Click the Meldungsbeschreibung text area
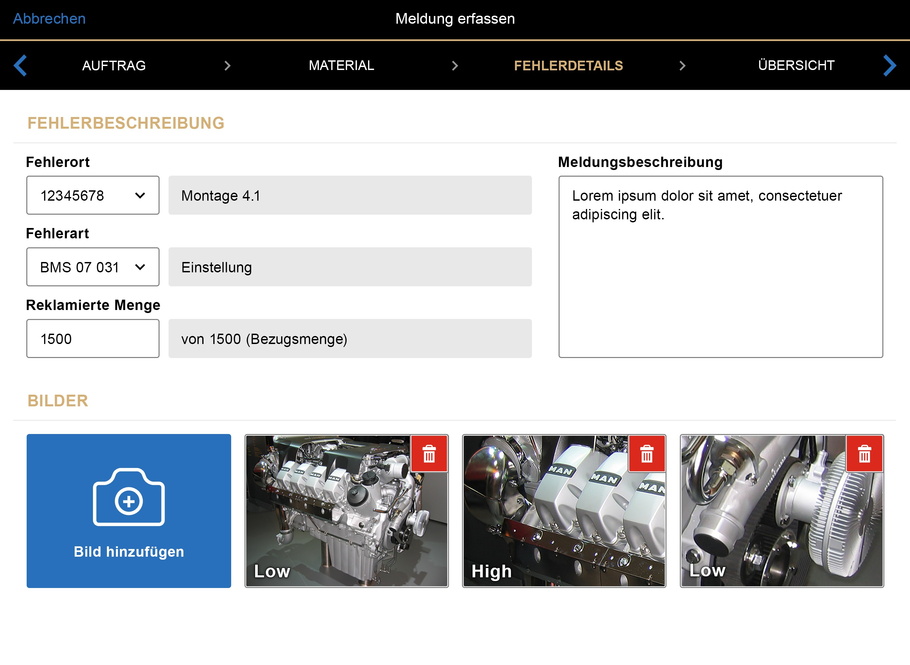Viewport: 910px width, 665px height. [x=721, y=267]
